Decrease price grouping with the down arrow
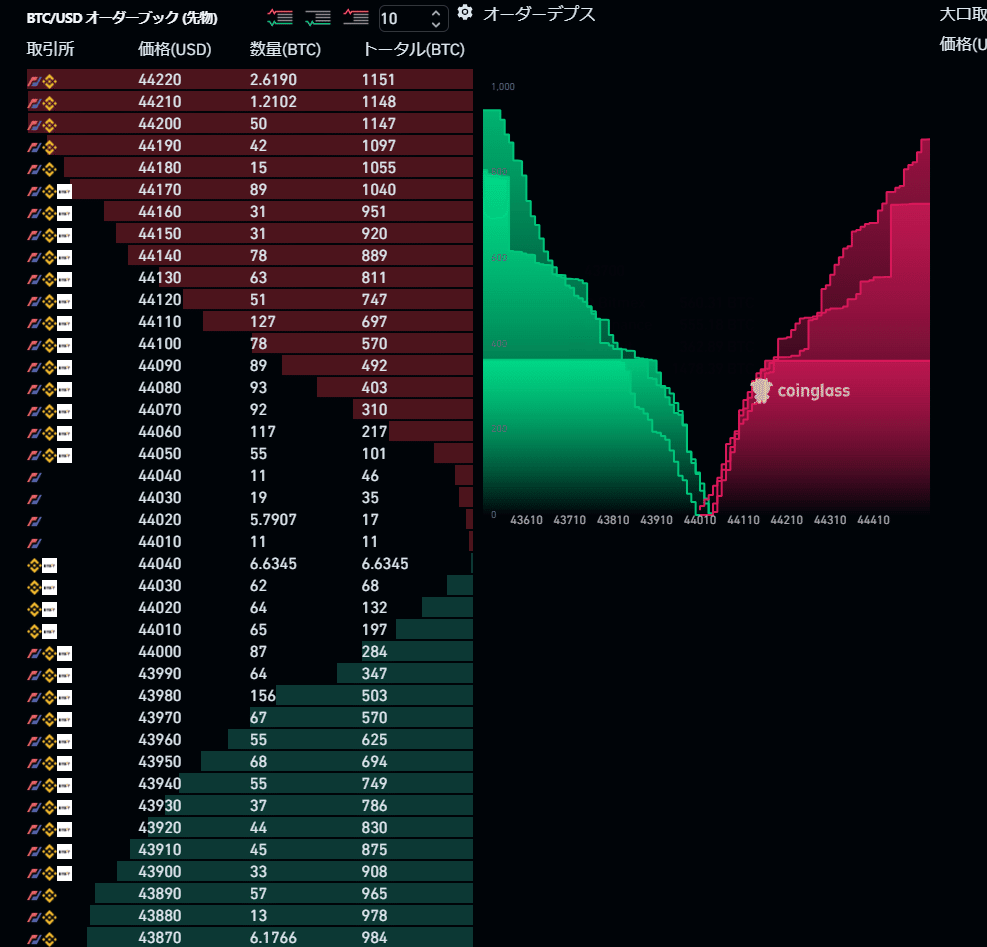 coord(436,24)
